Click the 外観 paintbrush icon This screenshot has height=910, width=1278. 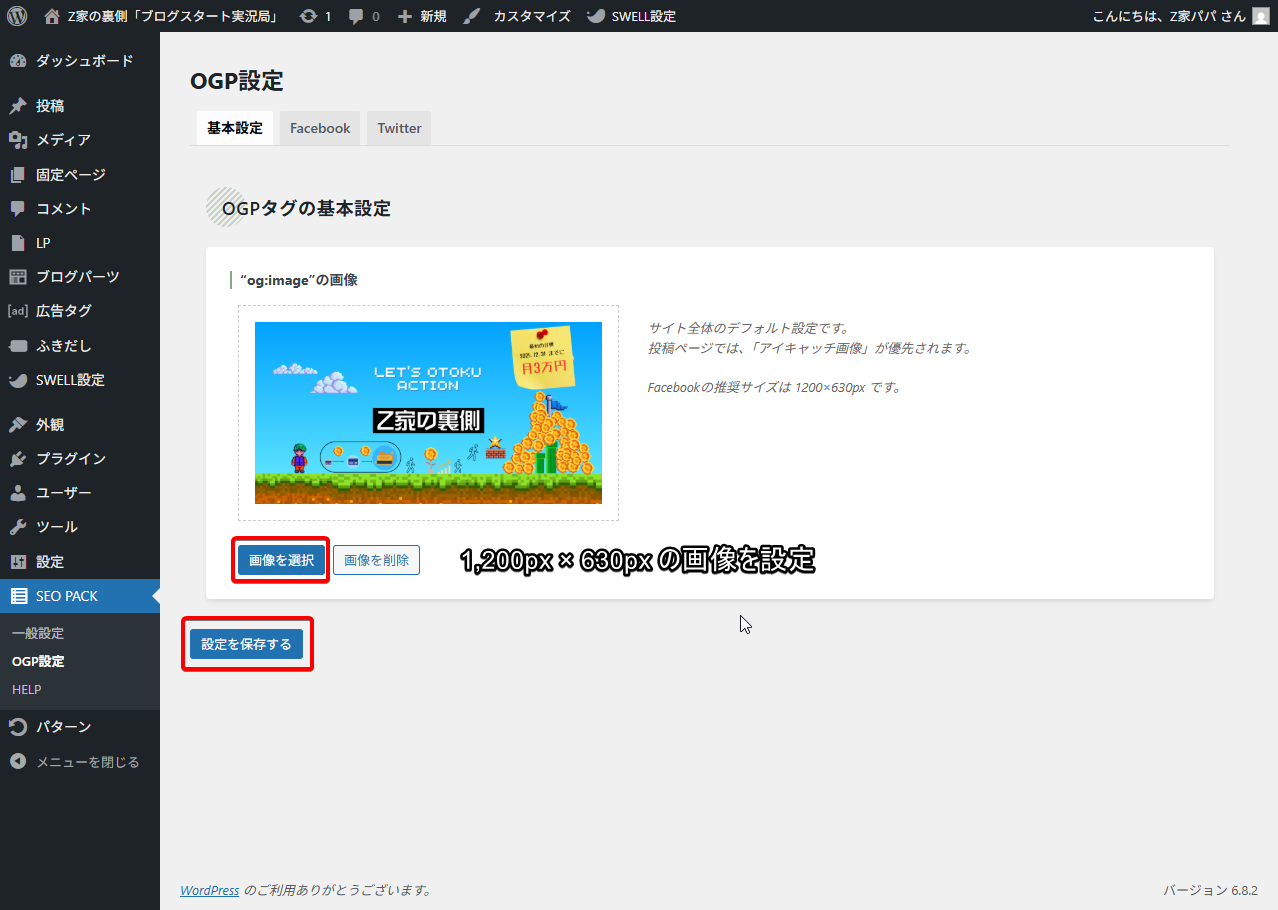point(18,425)
